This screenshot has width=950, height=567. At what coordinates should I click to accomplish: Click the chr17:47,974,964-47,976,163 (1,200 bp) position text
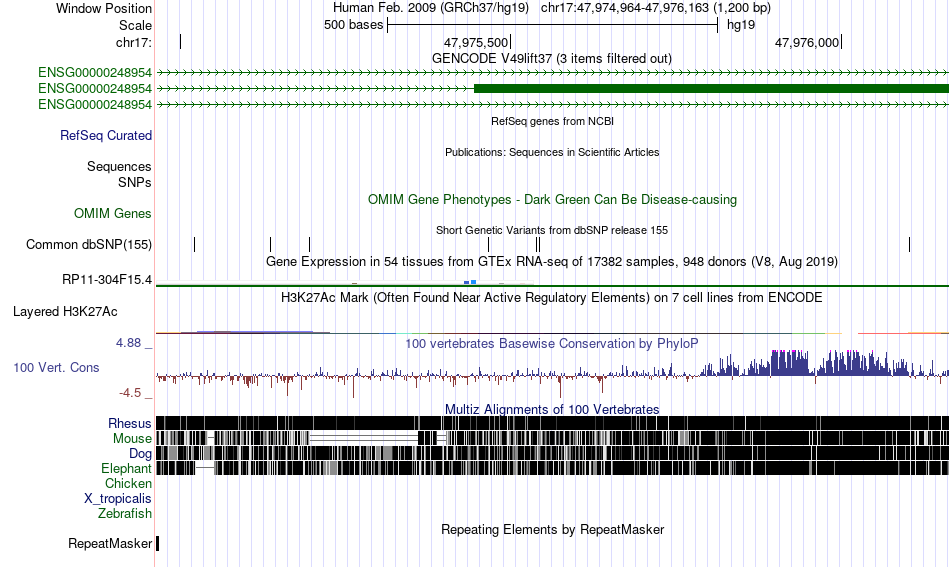coord(656,8)
